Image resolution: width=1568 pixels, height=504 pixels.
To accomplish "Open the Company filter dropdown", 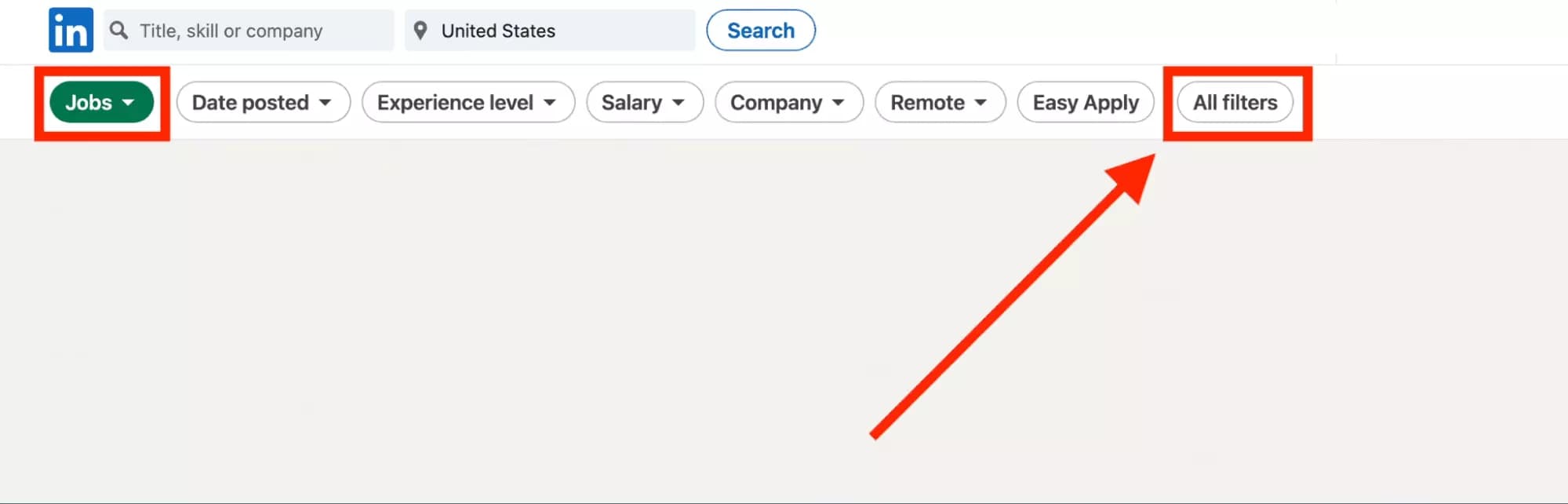I will click(x=788, y=102).
